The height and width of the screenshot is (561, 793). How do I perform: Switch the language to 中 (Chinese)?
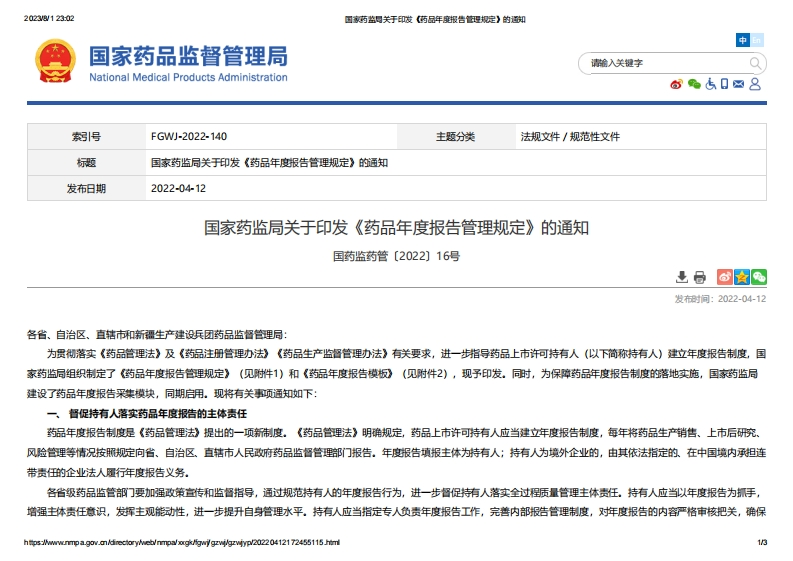743,40
